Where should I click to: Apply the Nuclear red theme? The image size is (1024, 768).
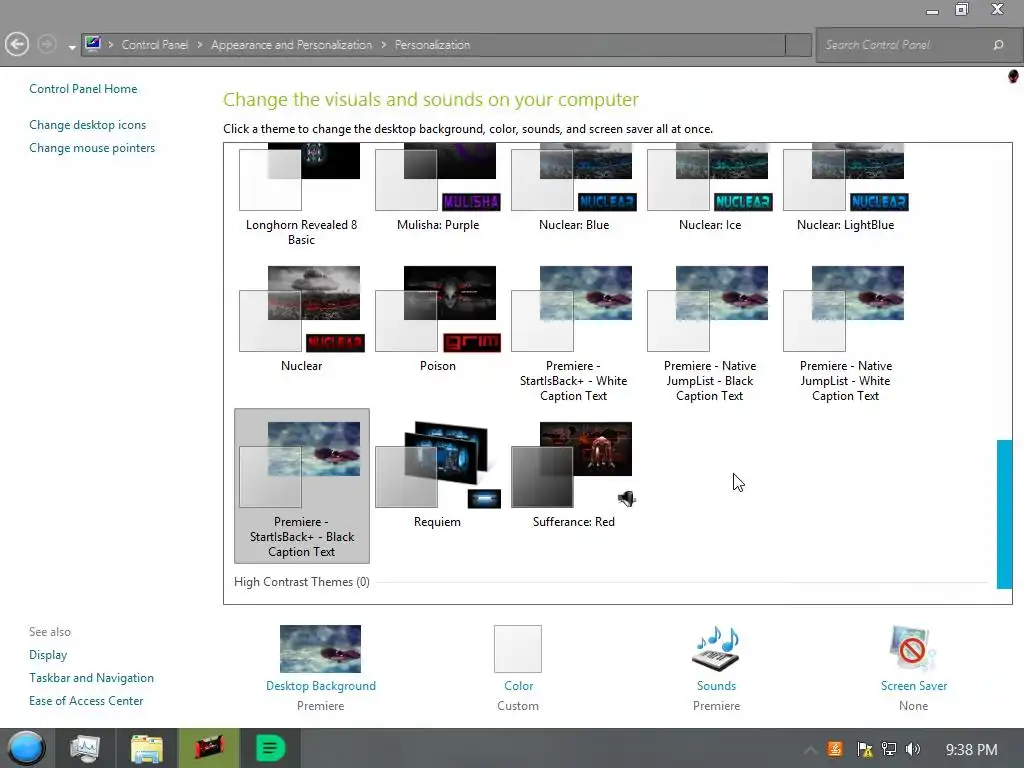[x=302, y=319]
